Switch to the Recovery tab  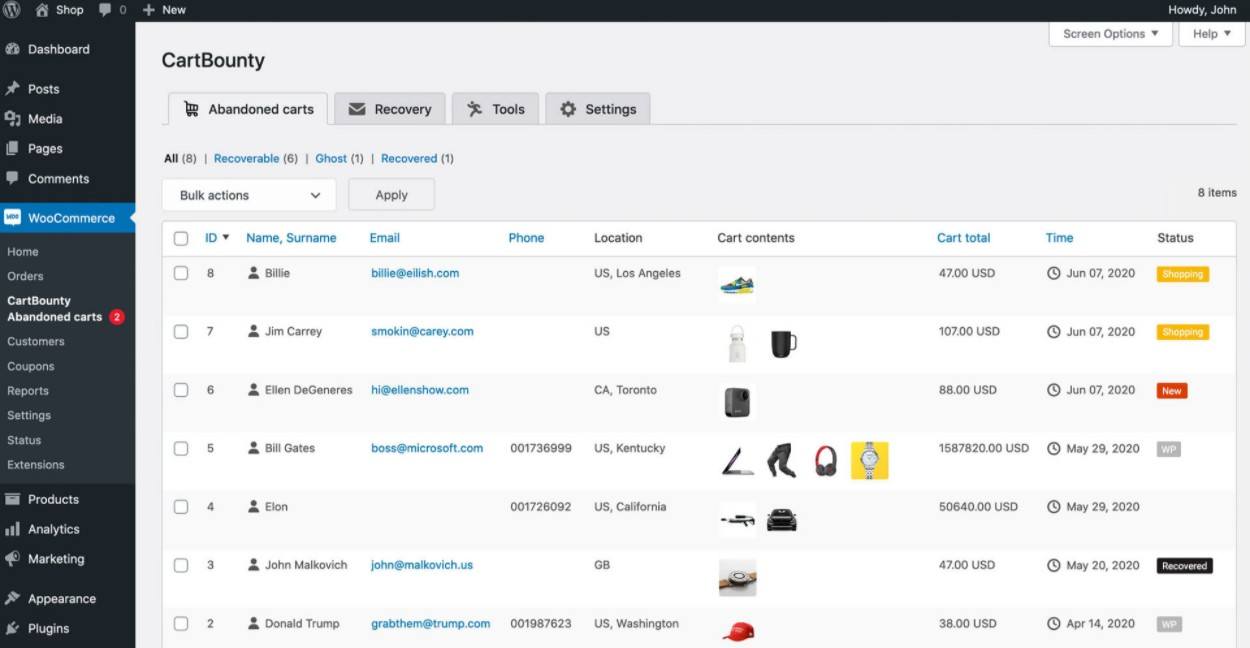(389, 109)
